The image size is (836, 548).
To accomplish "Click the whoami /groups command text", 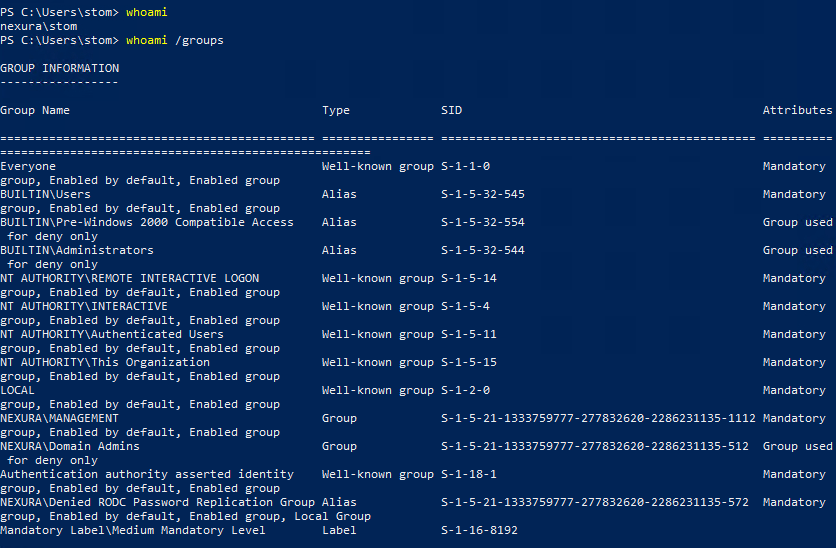I will pos(175,40).
